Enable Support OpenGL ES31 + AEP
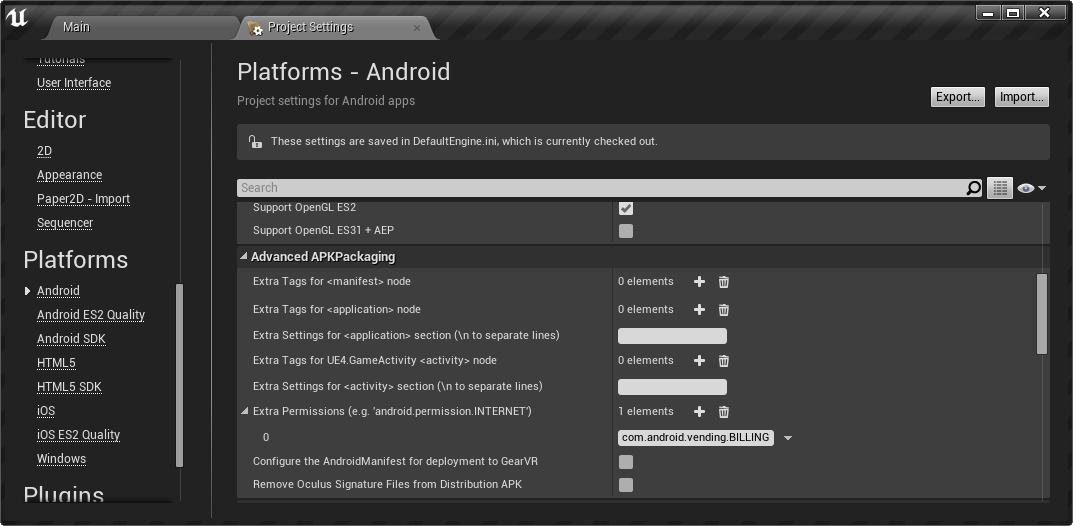The width and height of the screenshot is (1073, 526). click(x=625, y=231)
